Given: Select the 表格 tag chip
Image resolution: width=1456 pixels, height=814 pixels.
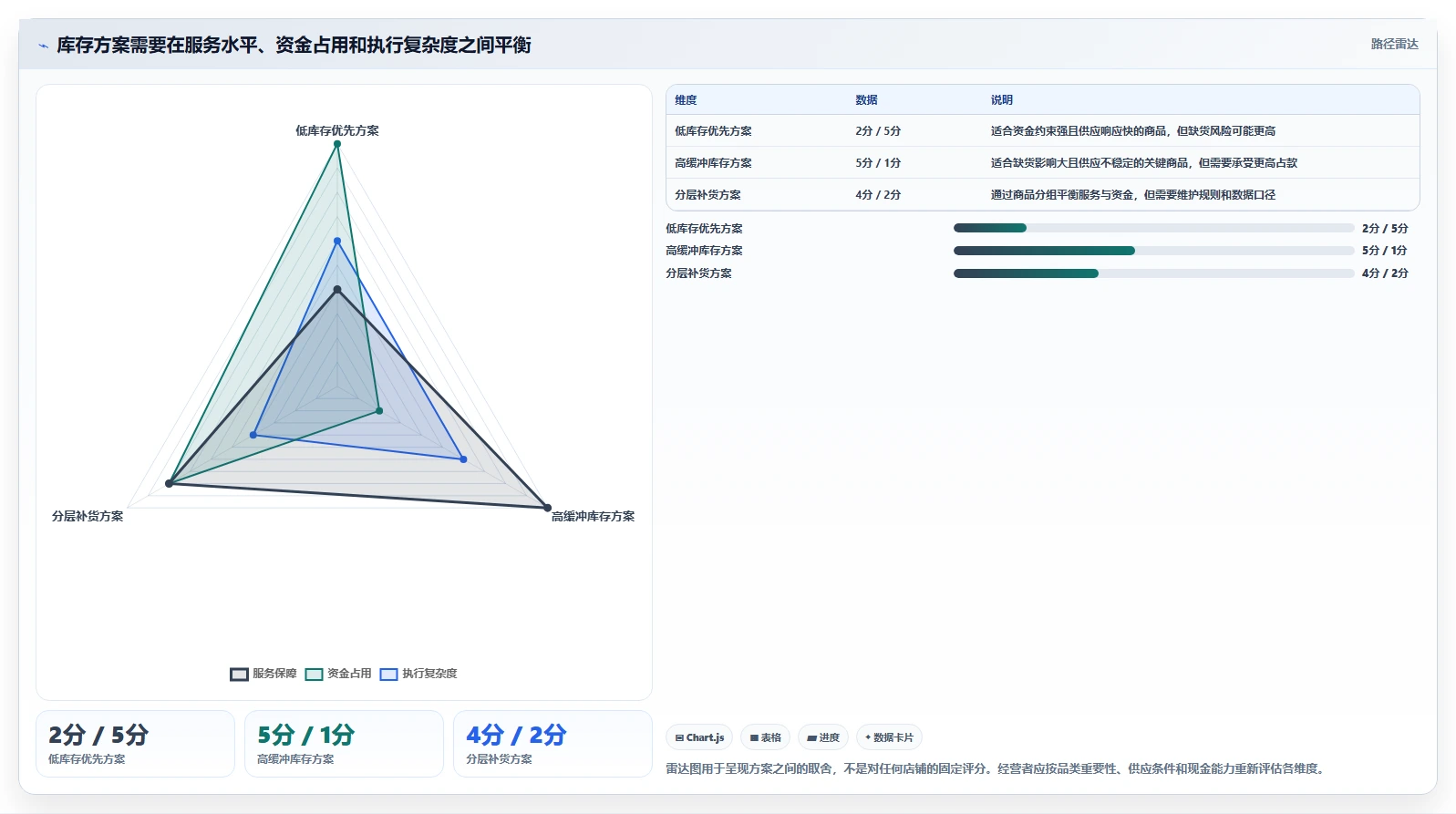Looking at the screenshot, I should 765,737.
